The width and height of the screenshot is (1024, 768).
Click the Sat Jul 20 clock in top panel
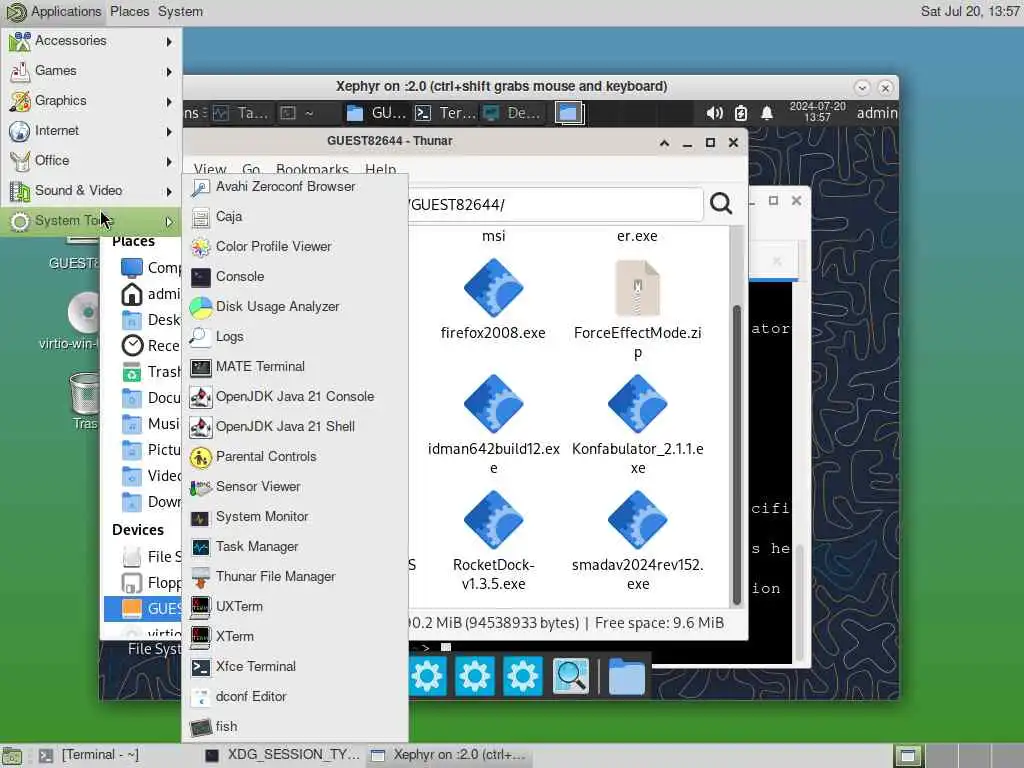[970, 11]
